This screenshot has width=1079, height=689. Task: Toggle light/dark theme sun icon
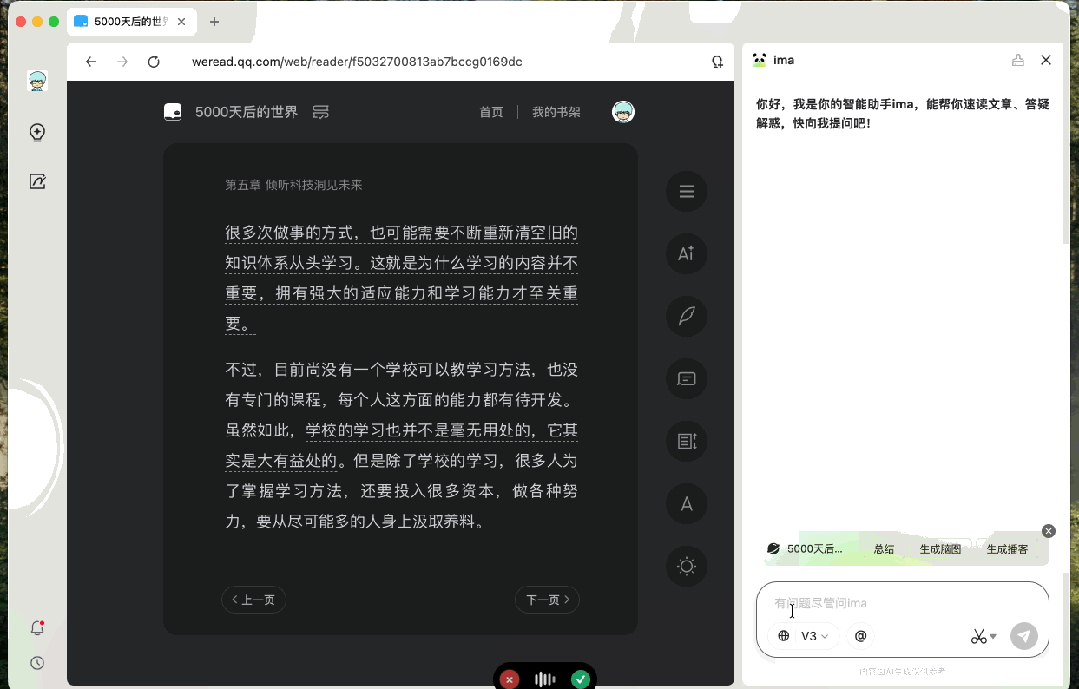pos(686,566)
